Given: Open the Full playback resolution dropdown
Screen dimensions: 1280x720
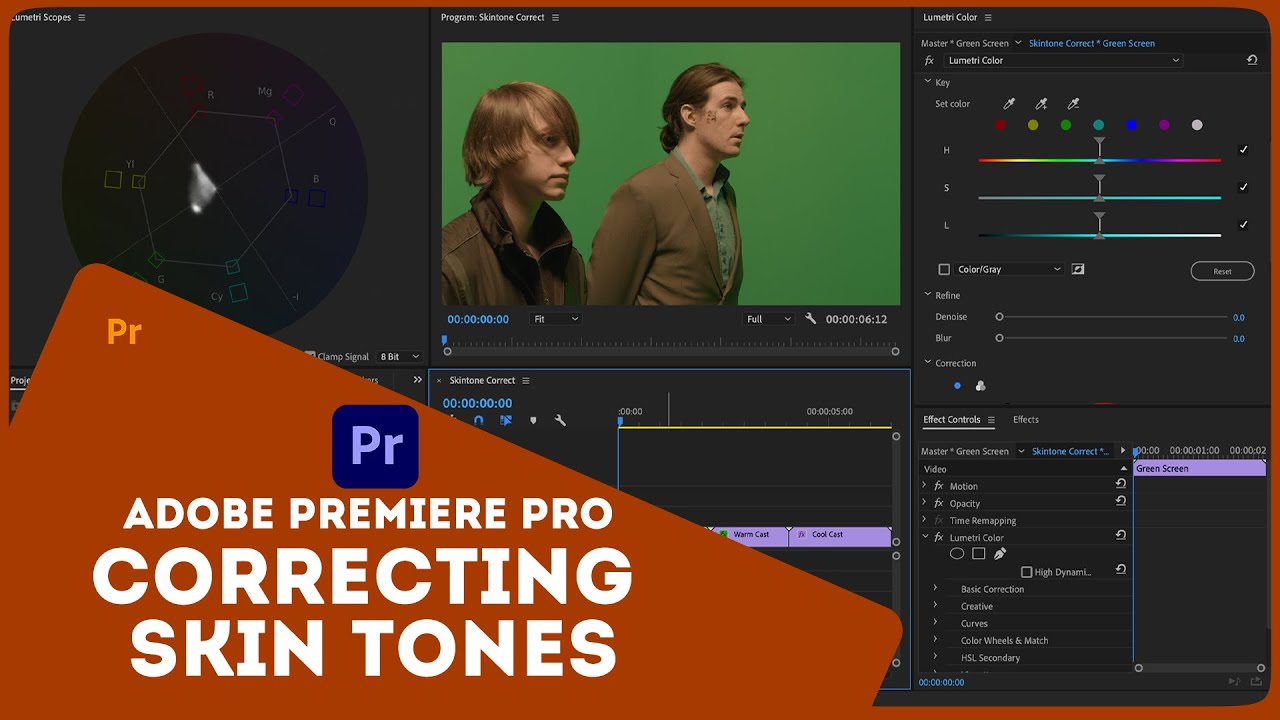Looking at the screenshot, I should click(768, 319).
